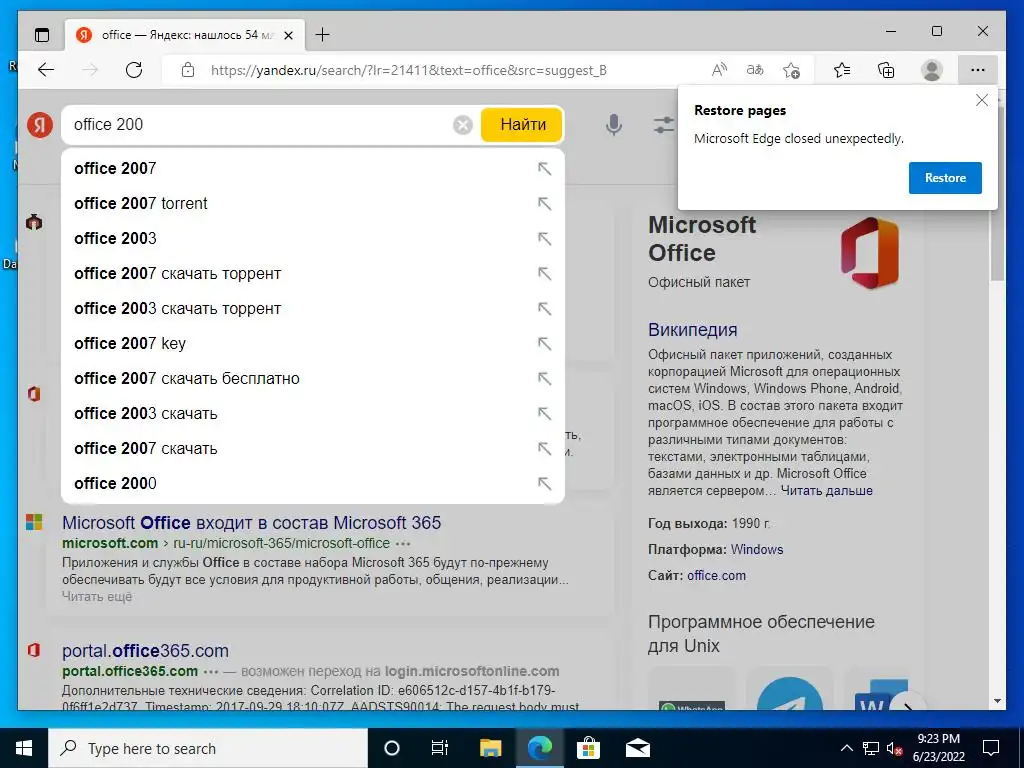Image resolution: width=1024 pixels, height=768 pixels.
Task: Open Task View on the taskbar
Action: point(440,748)
